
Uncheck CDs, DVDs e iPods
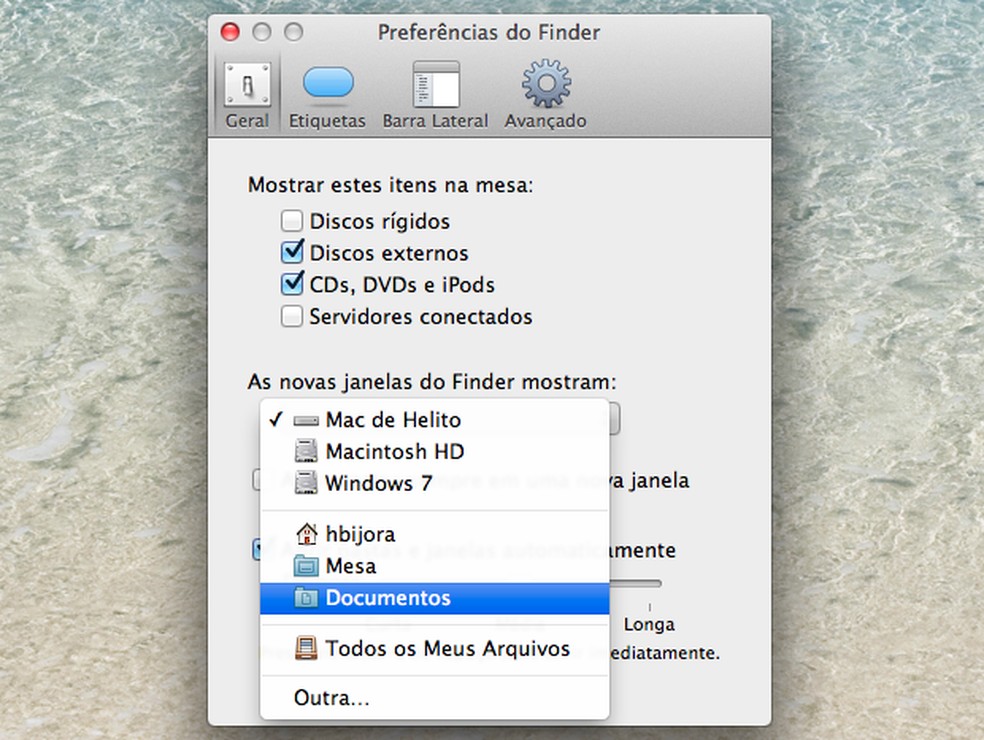(292, 284)
